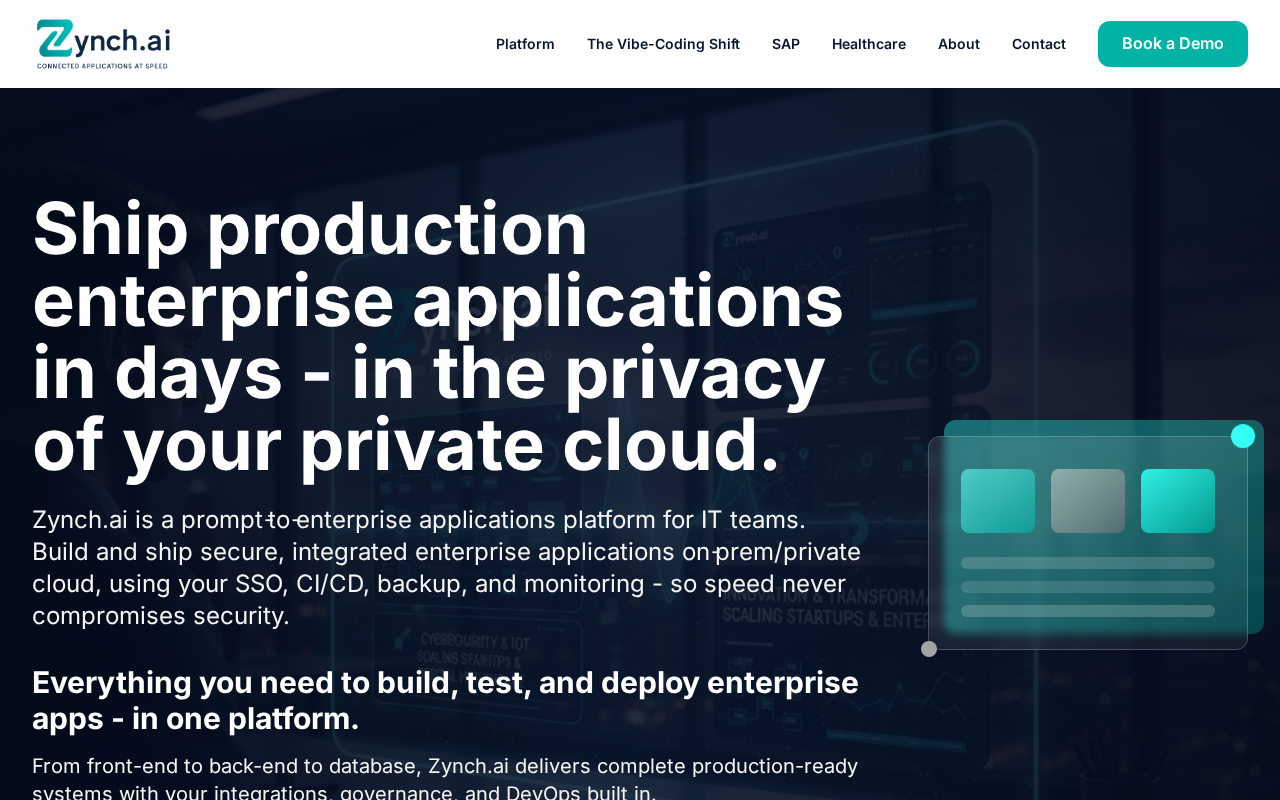Click the paragraph starting 'Zynch.ai is a prompt-to-enterprise'
This screenshot has height=800, width=1280.
(x=446, y=568)
